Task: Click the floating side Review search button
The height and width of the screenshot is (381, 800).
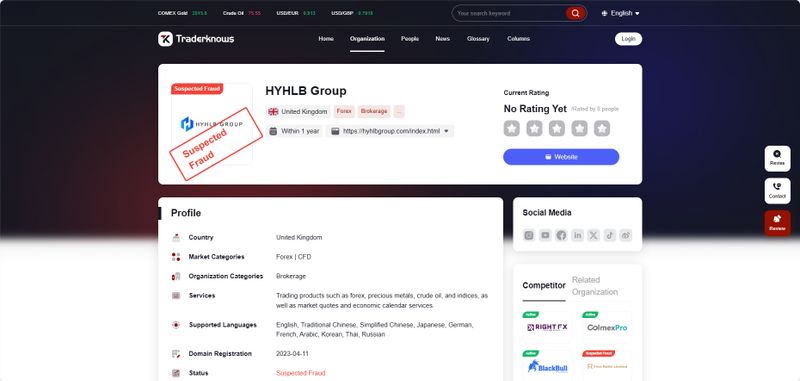Action: (x=778, y=159)
